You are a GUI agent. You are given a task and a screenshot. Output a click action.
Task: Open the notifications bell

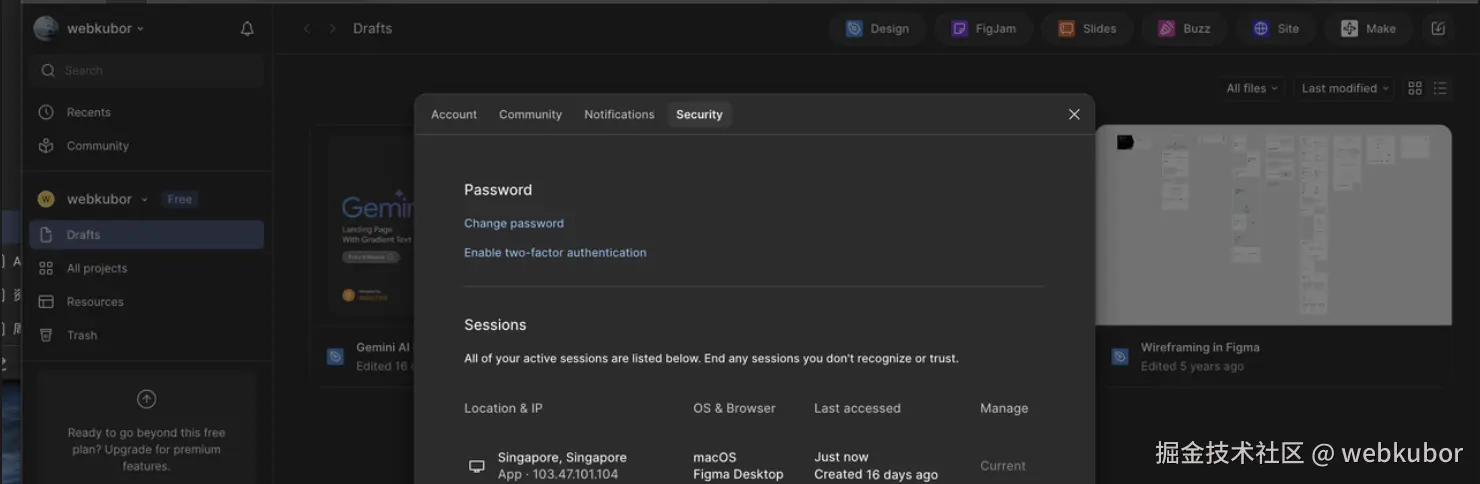(x=247, y=29)
